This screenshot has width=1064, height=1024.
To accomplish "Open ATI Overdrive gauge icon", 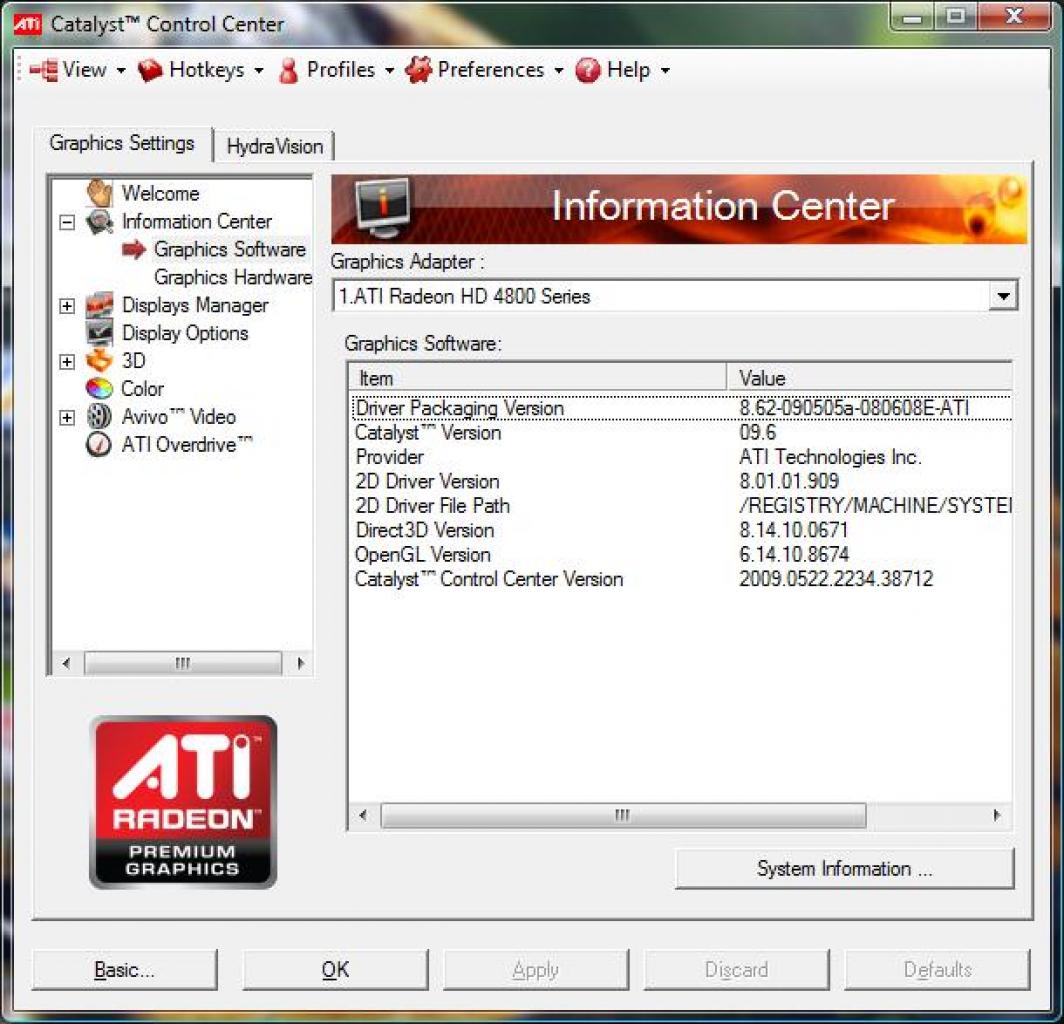I will pyautogui.click(x=99, y=444).
